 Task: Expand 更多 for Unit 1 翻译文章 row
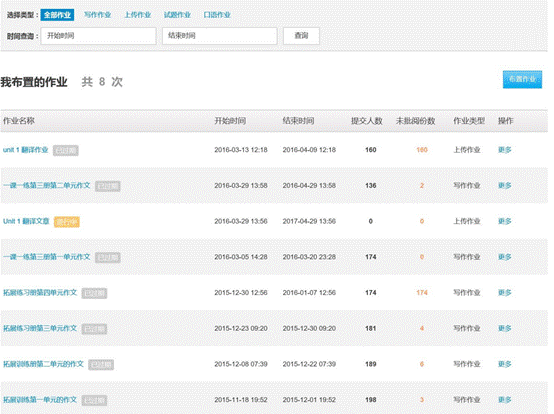[x=505, y=221]
